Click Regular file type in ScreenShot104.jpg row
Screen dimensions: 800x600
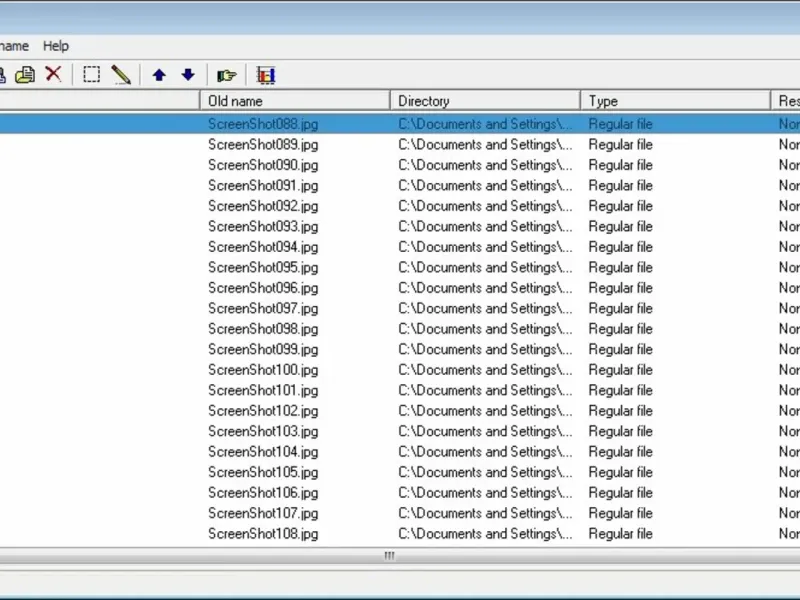click(620, 452)
